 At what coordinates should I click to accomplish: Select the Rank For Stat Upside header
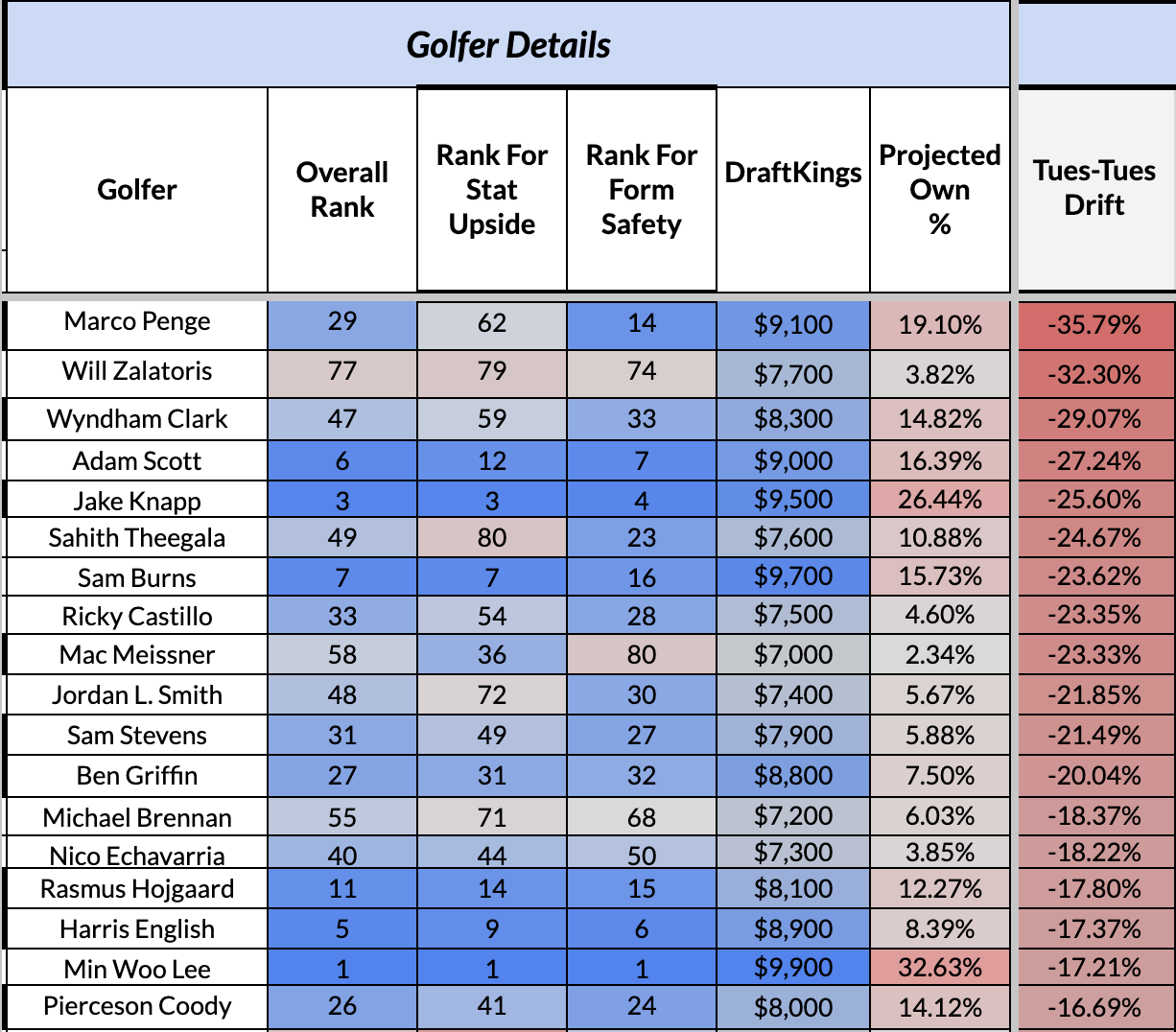(492, 190)
